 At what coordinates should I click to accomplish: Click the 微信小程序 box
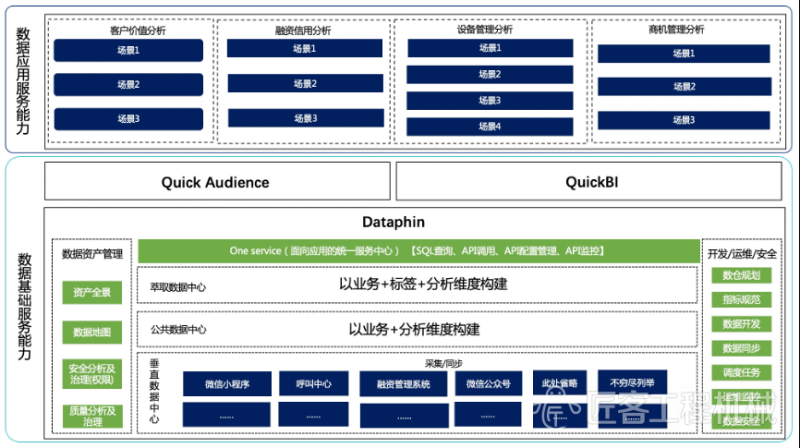point(227,384)
